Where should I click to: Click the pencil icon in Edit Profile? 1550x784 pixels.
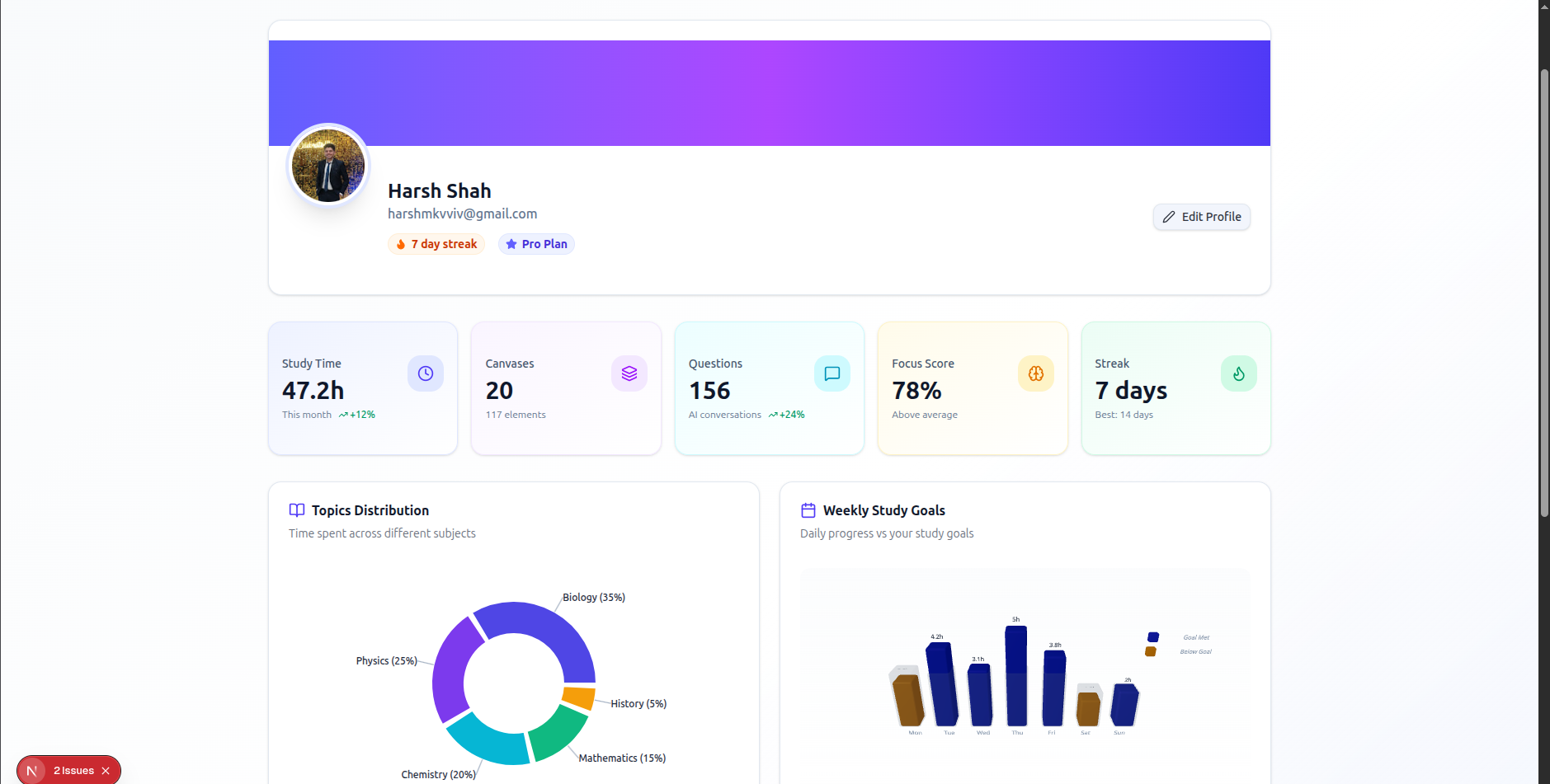click(x=1169, y=217)
